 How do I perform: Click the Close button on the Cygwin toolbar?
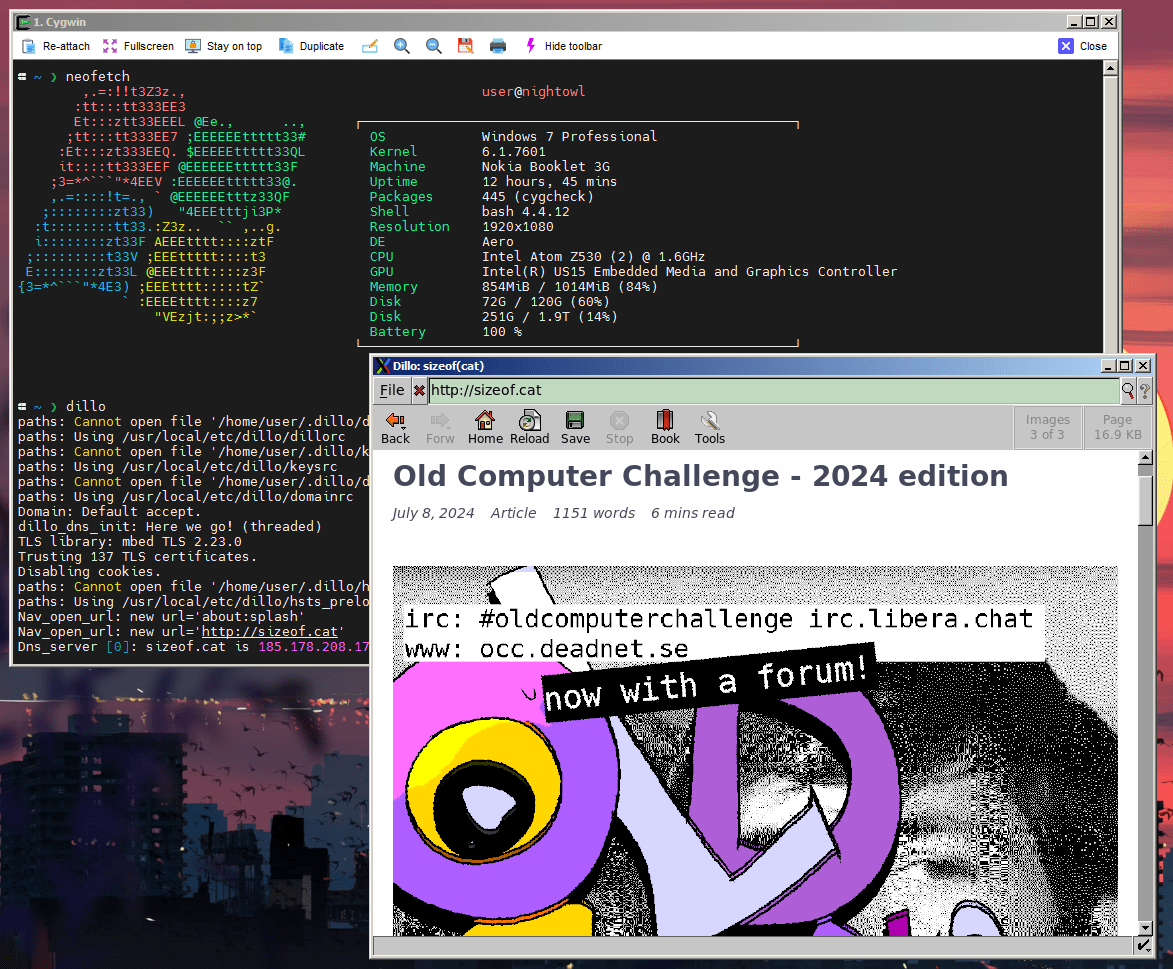click(1083, 46)
